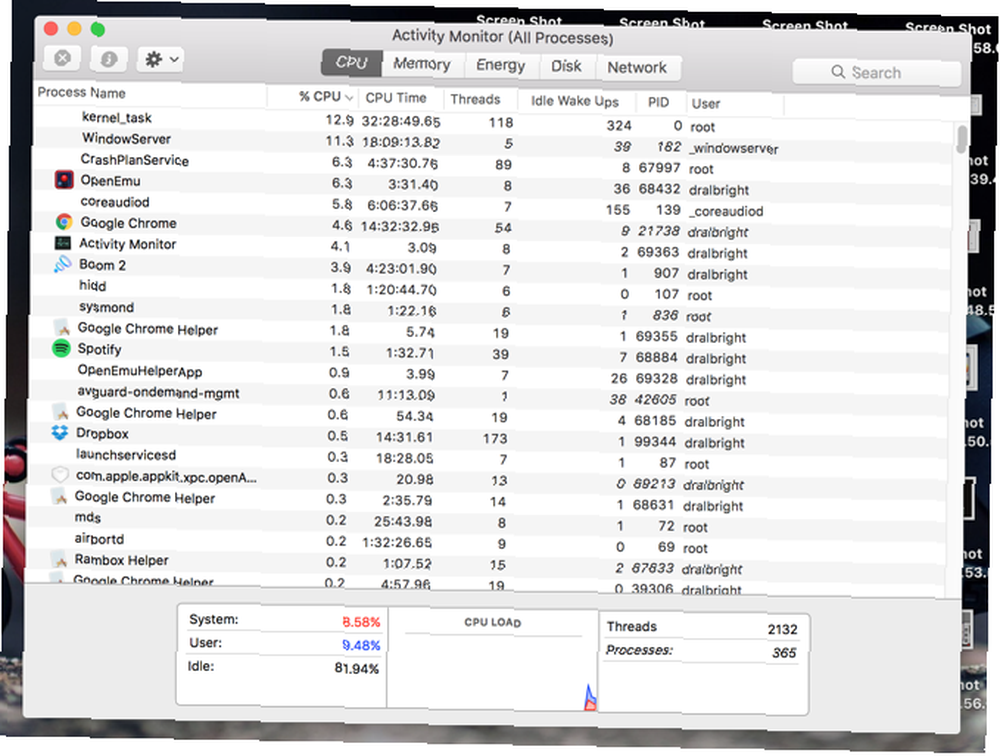
Task: Click the OpenEmu app icon
Action: click(64, 181)
